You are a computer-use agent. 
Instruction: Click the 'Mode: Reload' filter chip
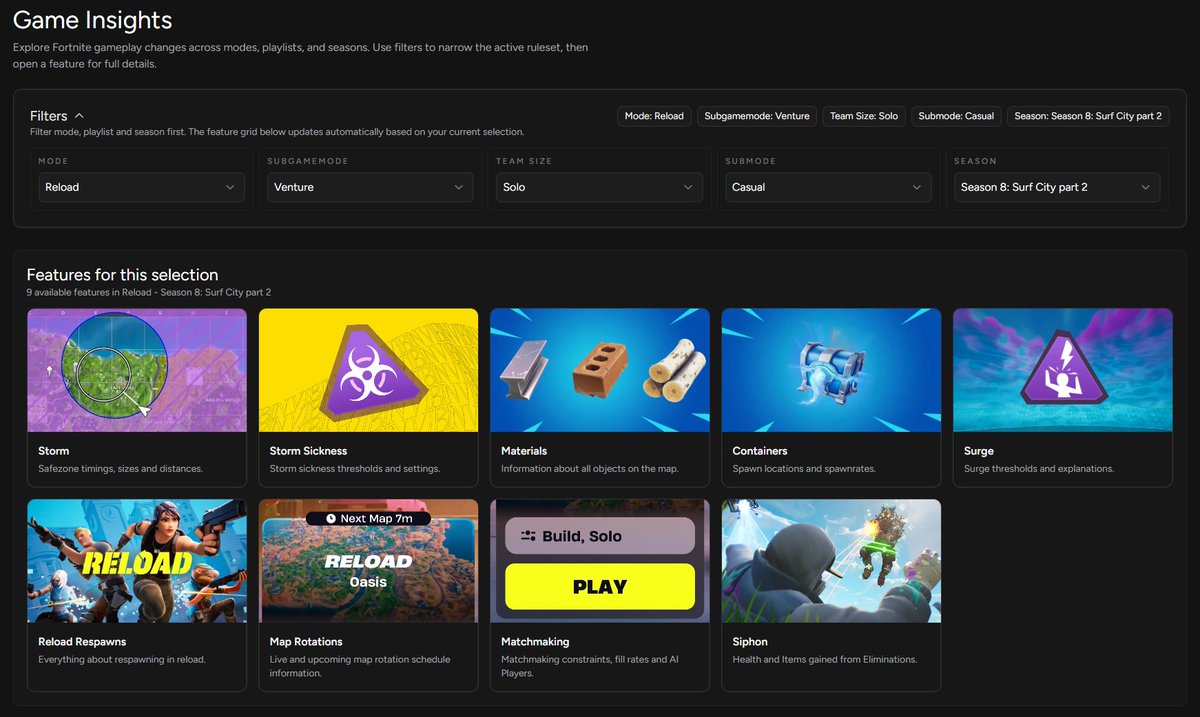[654, 116]
